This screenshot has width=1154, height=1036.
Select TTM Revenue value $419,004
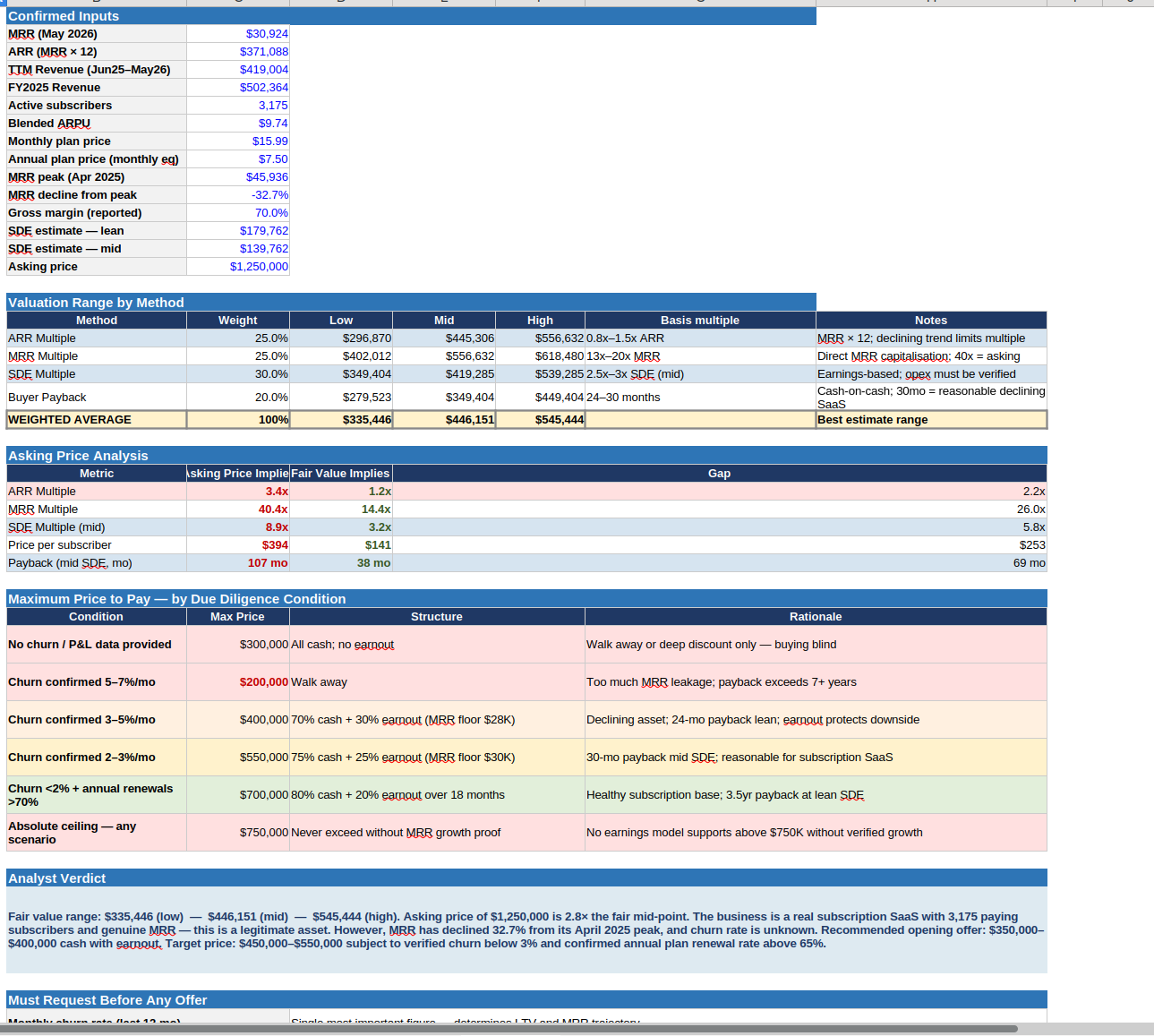point(238,70)
